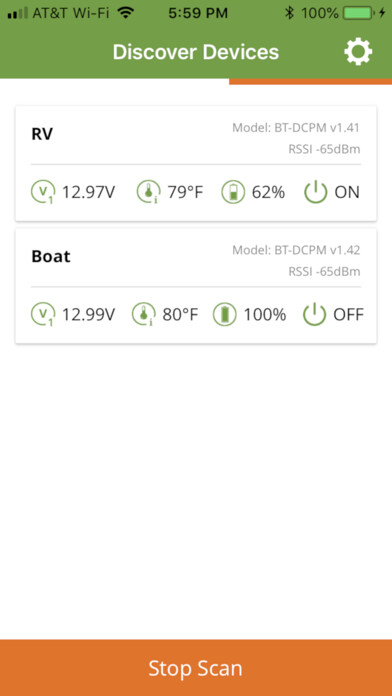Tap the Boat model BT-DCPM v1.42 label
Screen dimensions: 392x696
(x=296, y=250)
